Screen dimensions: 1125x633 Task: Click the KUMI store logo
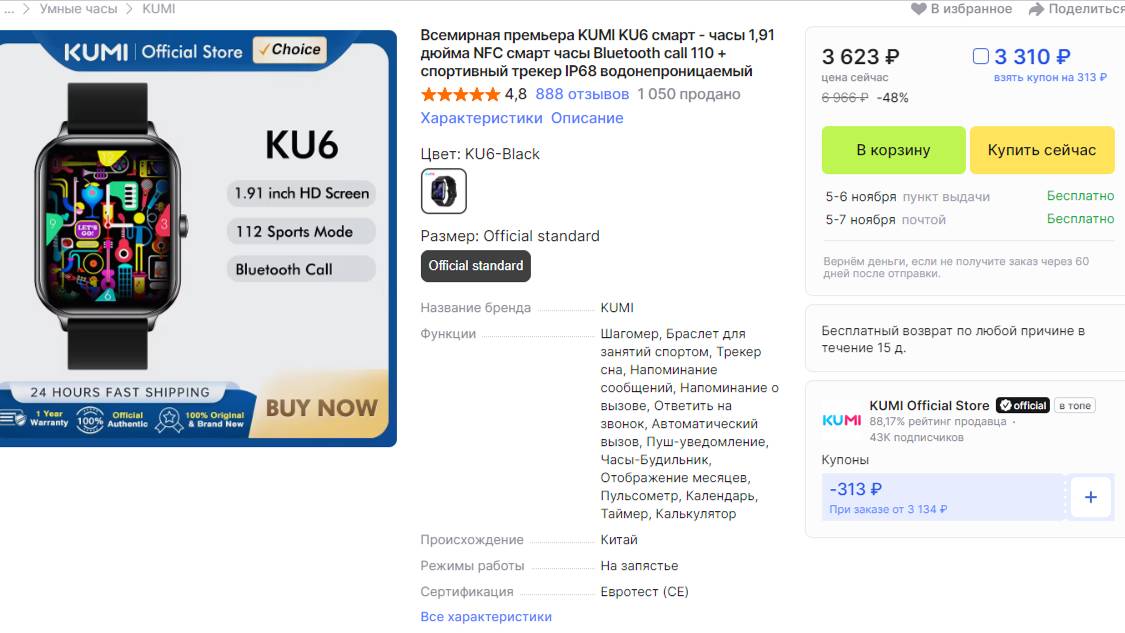841,420
